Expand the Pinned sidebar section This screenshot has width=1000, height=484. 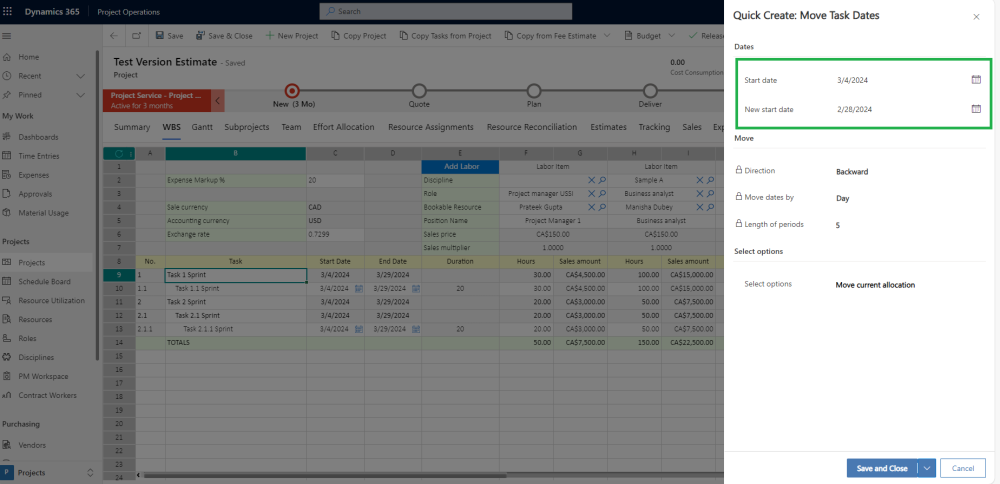click(80, 94)
